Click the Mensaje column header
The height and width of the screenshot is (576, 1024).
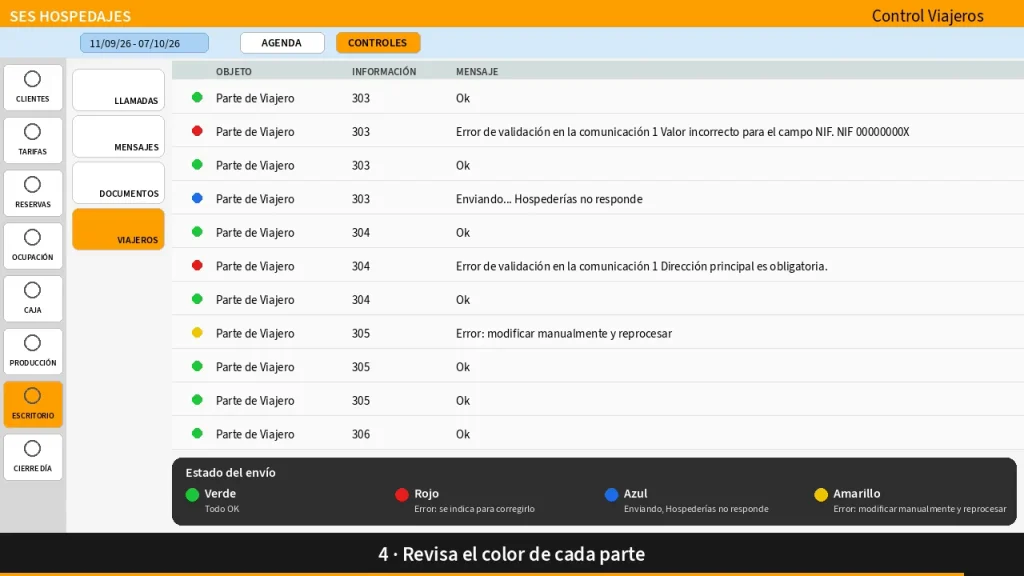477,72
